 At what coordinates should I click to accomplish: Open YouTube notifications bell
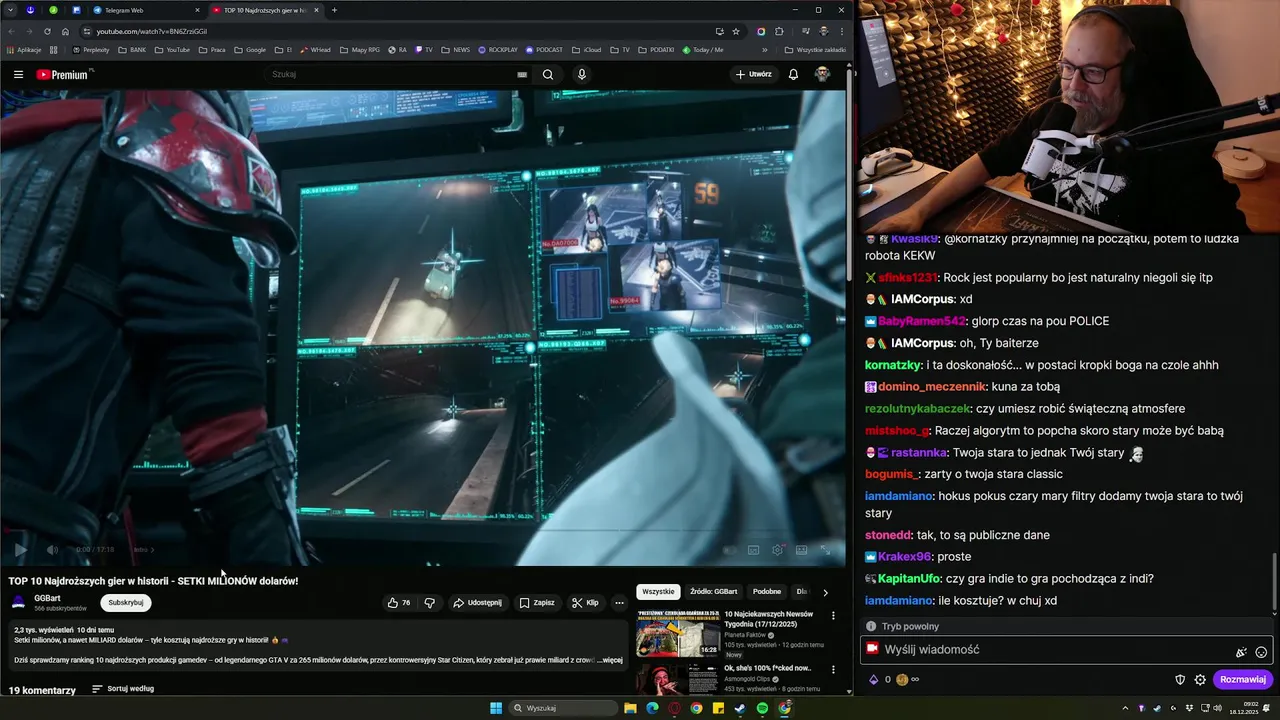793,74
